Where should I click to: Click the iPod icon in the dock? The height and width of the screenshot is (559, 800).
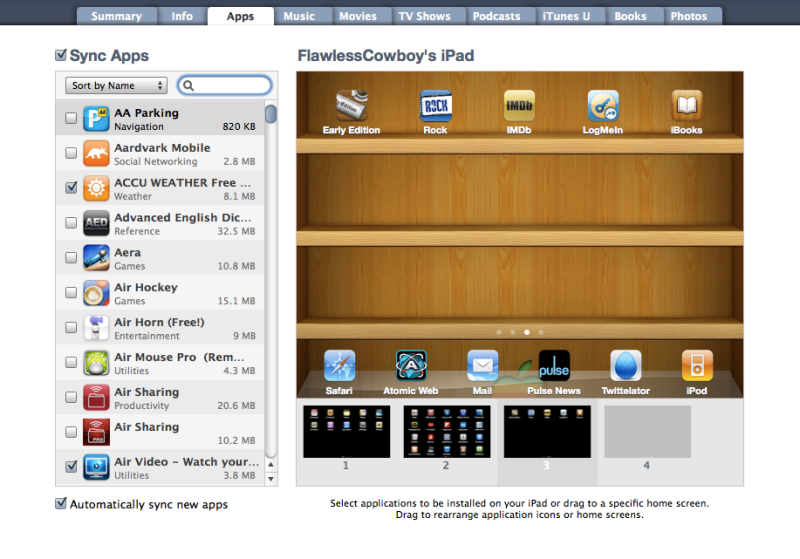[697, 365]
